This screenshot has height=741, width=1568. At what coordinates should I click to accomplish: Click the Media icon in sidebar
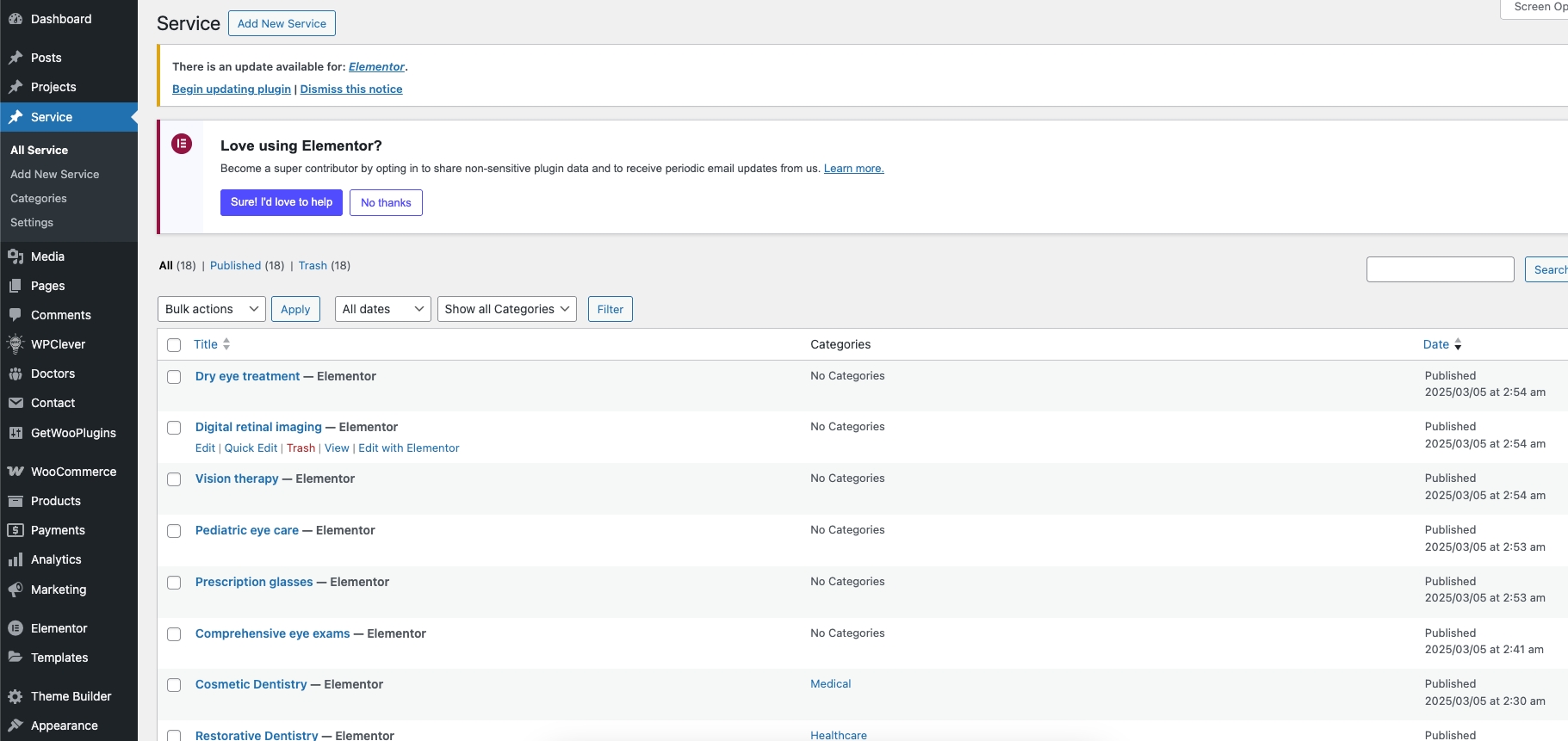tap(15, 256)
